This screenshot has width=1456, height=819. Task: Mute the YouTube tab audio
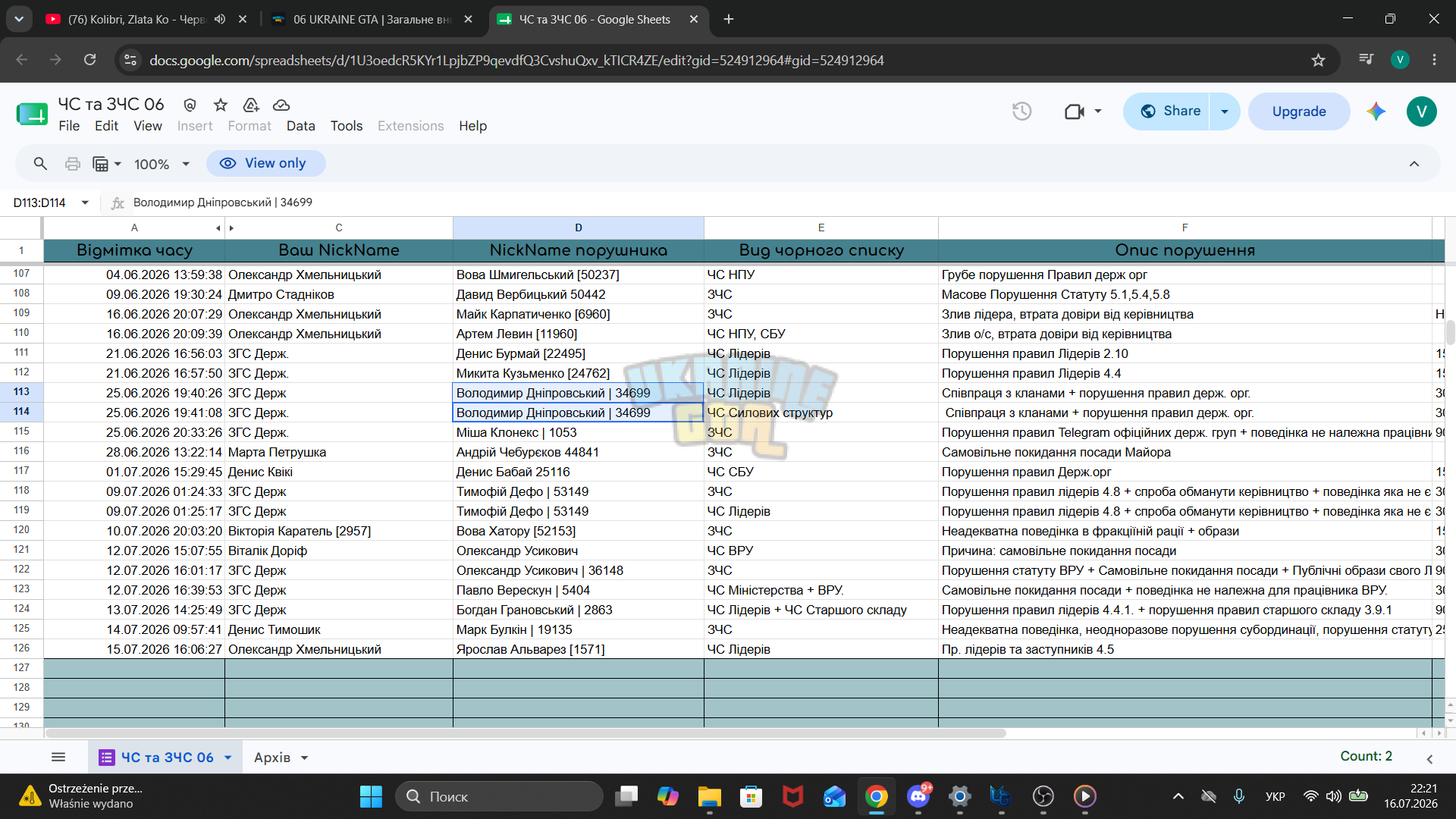click(220, 19)
